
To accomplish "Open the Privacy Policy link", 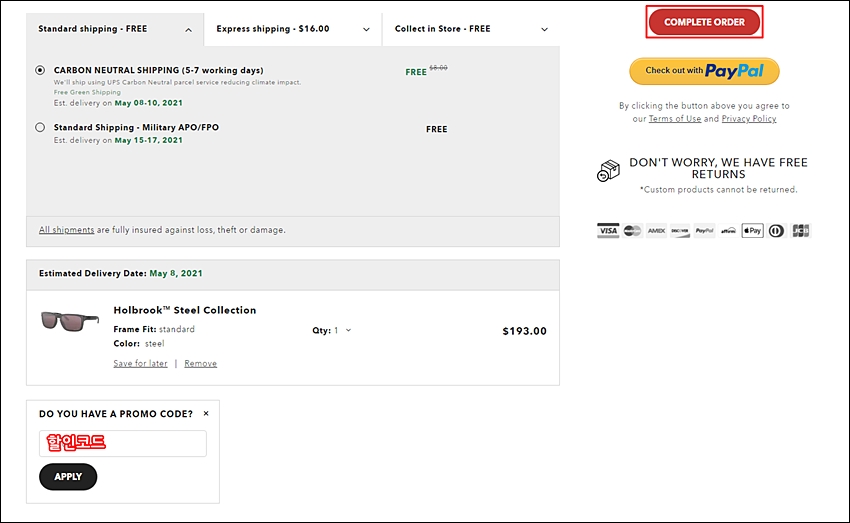I will [x=749, y=119].
